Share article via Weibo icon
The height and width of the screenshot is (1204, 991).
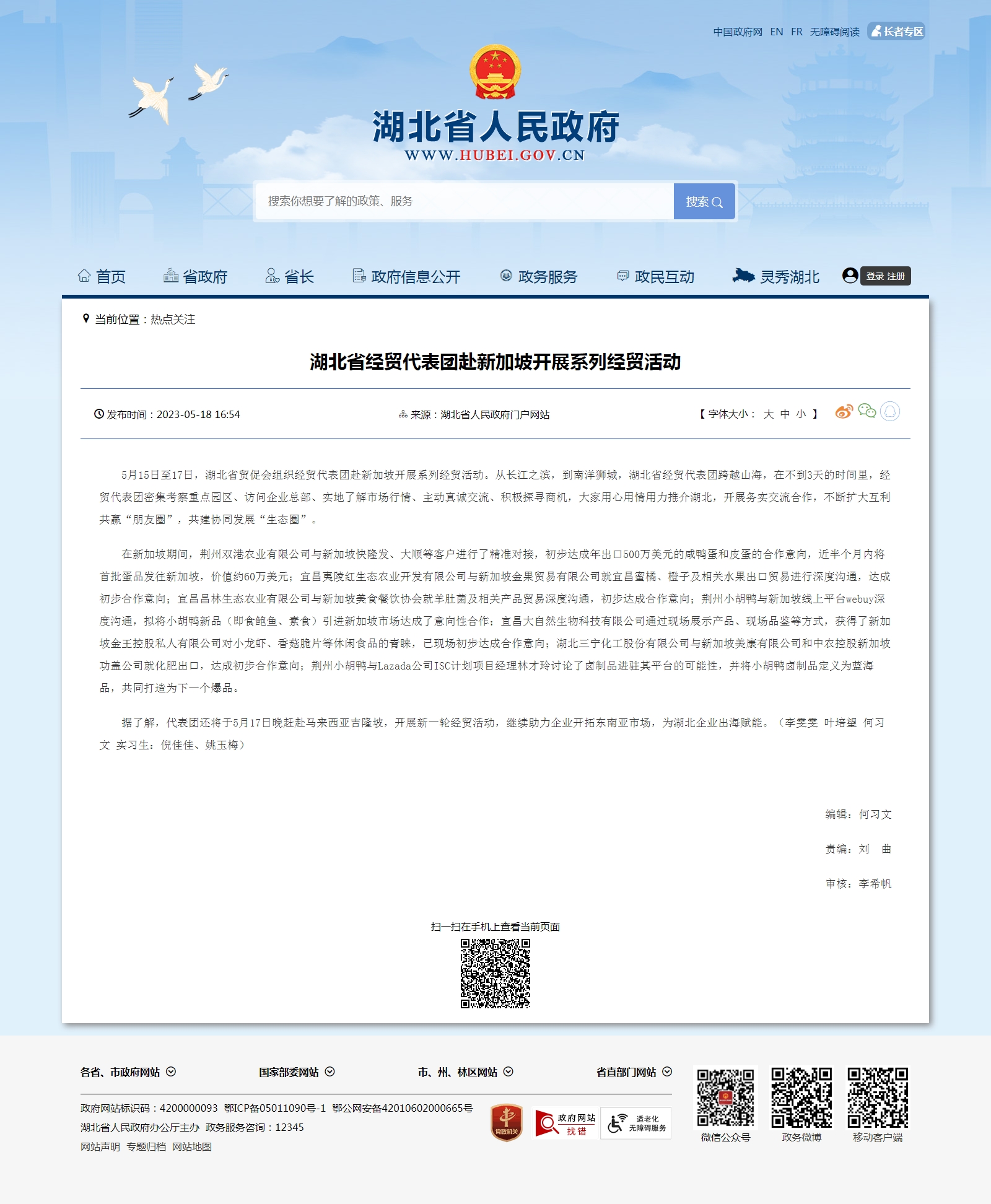coord(844,412)
